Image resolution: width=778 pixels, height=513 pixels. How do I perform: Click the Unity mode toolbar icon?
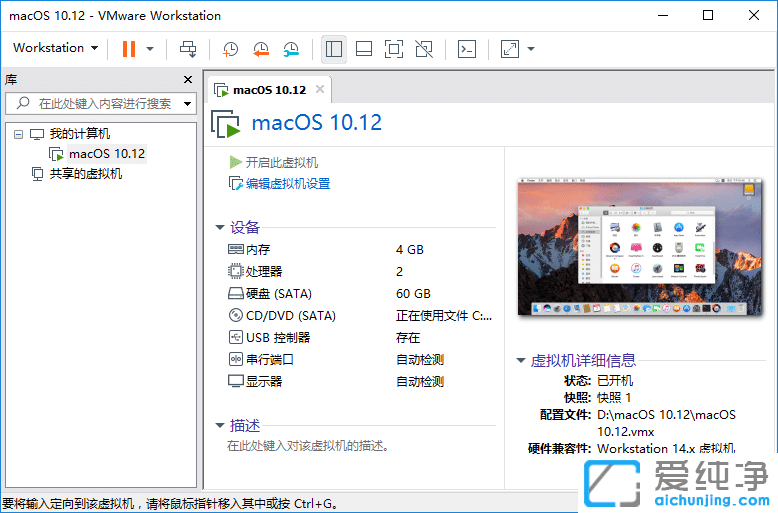(x=424, y=49)
